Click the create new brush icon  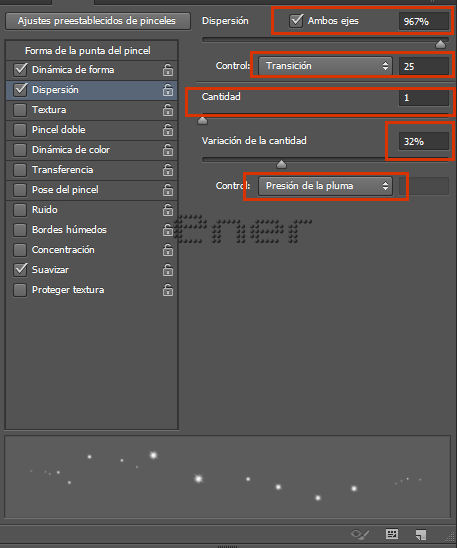pos(421,535)
